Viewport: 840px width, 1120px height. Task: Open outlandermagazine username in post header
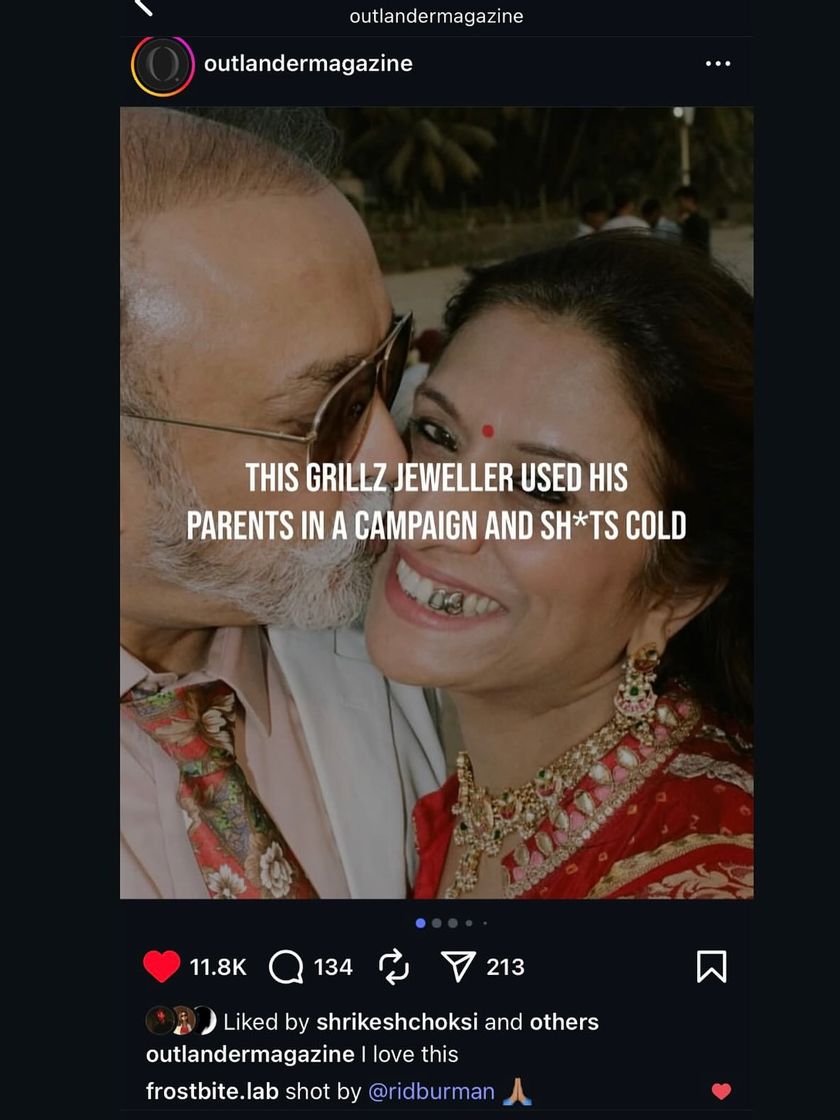(x=308, y=64)
